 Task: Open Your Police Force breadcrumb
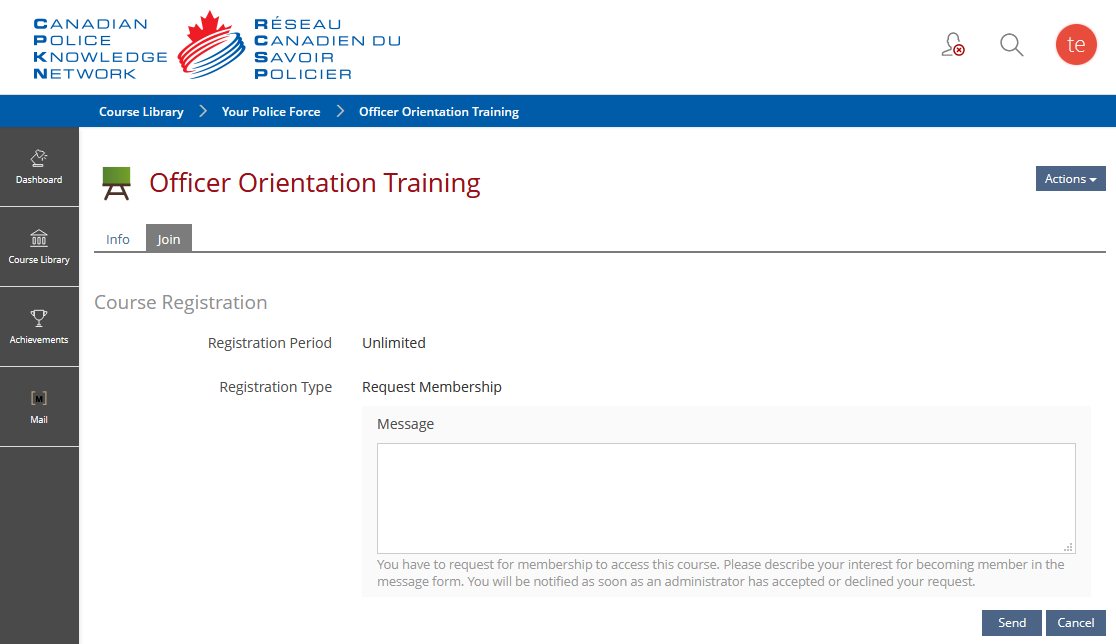click(x=270, y=112)
